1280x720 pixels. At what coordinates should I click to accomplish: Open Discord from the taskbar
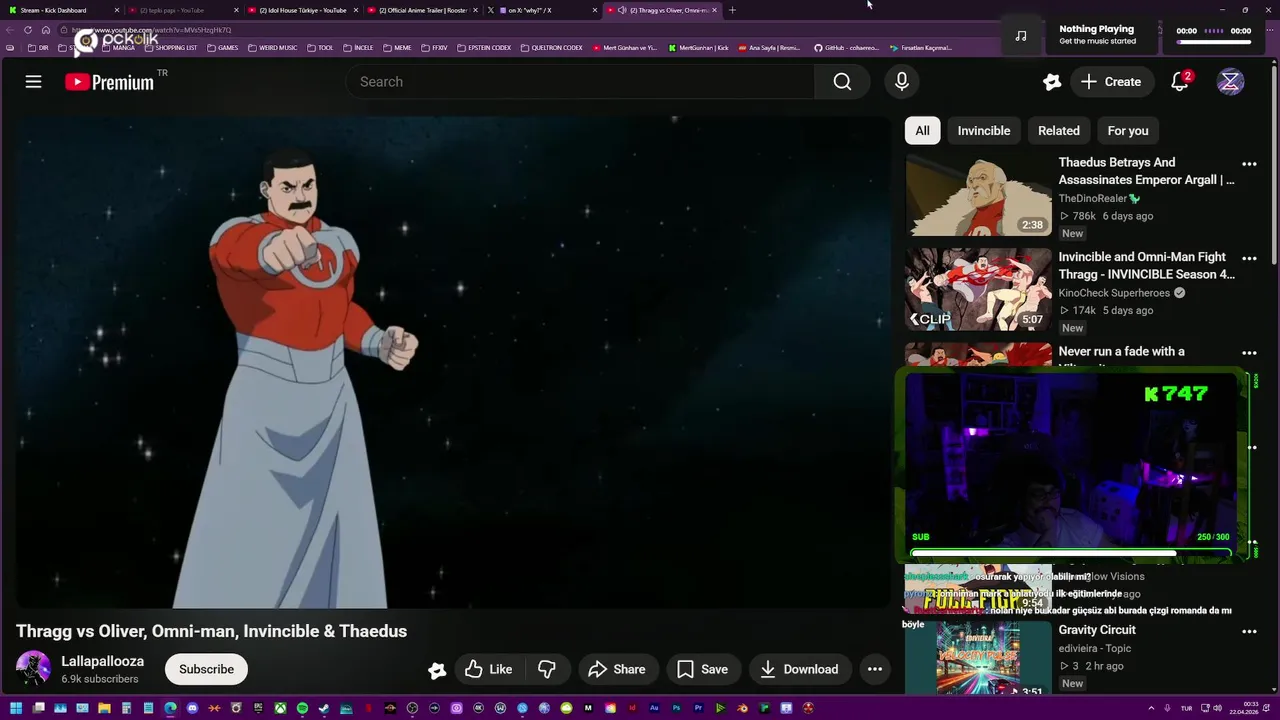pyautogui.click(x=192, y=709)
